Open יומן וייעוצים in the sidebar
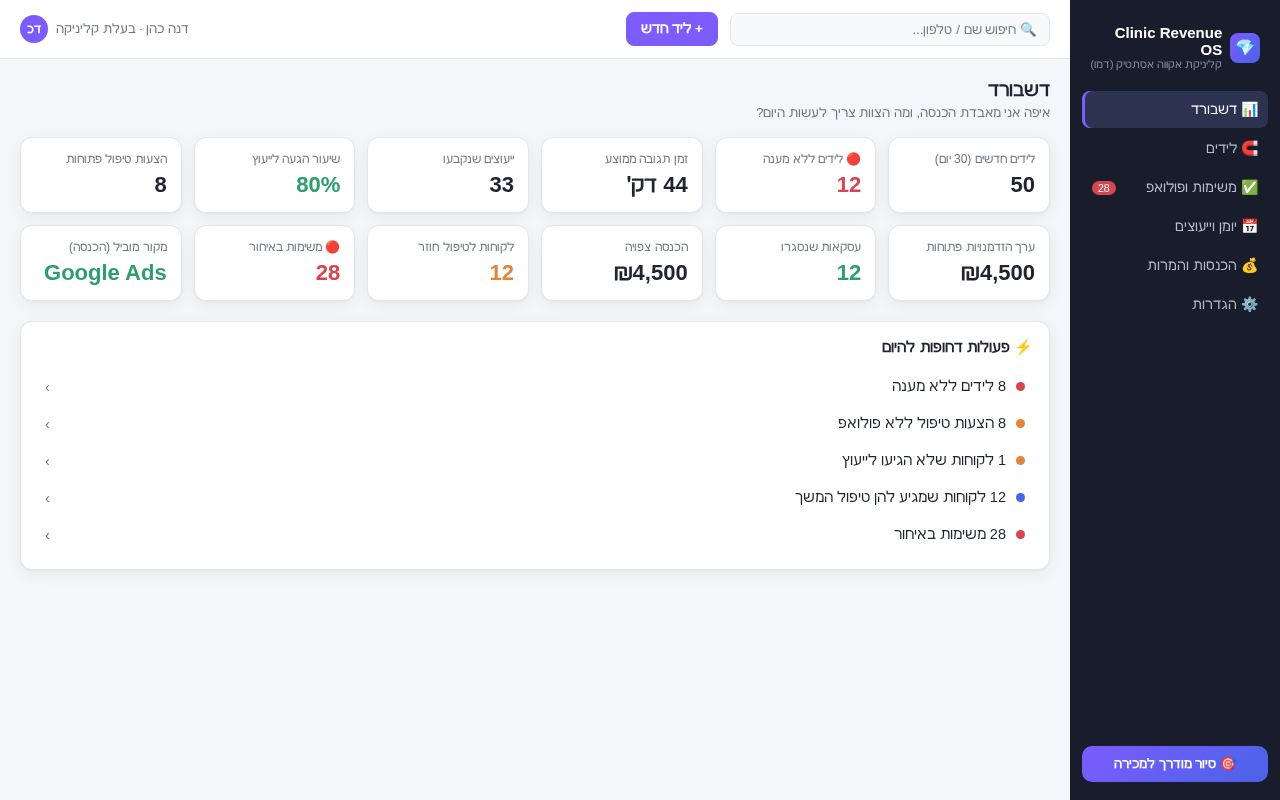This screenshot has height=800, width=1280. pyautogui.click(x=1175, y=226)
